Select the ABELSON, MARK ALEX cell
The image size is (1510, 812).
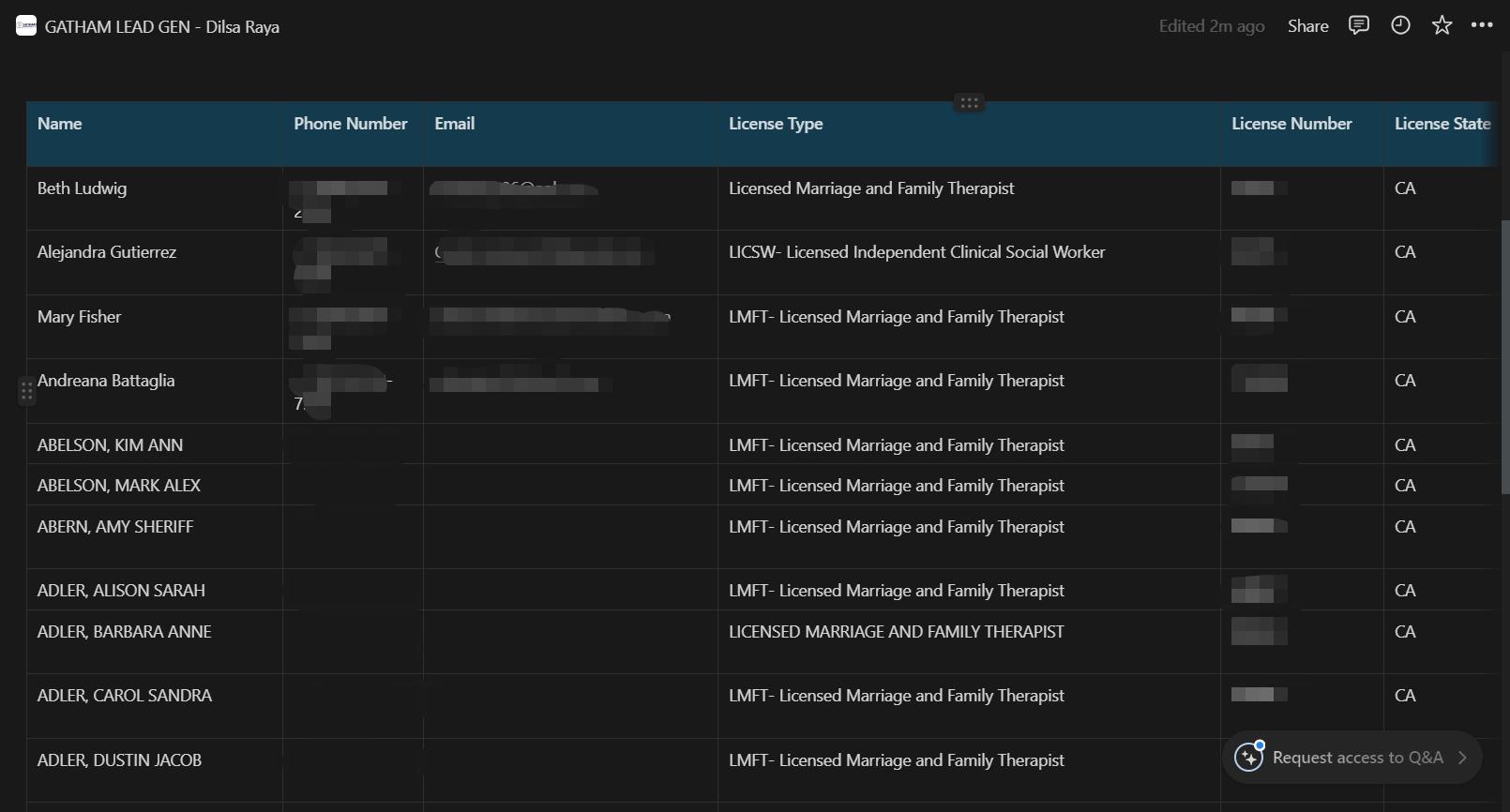pyautogui.click(x=155, y=485)
